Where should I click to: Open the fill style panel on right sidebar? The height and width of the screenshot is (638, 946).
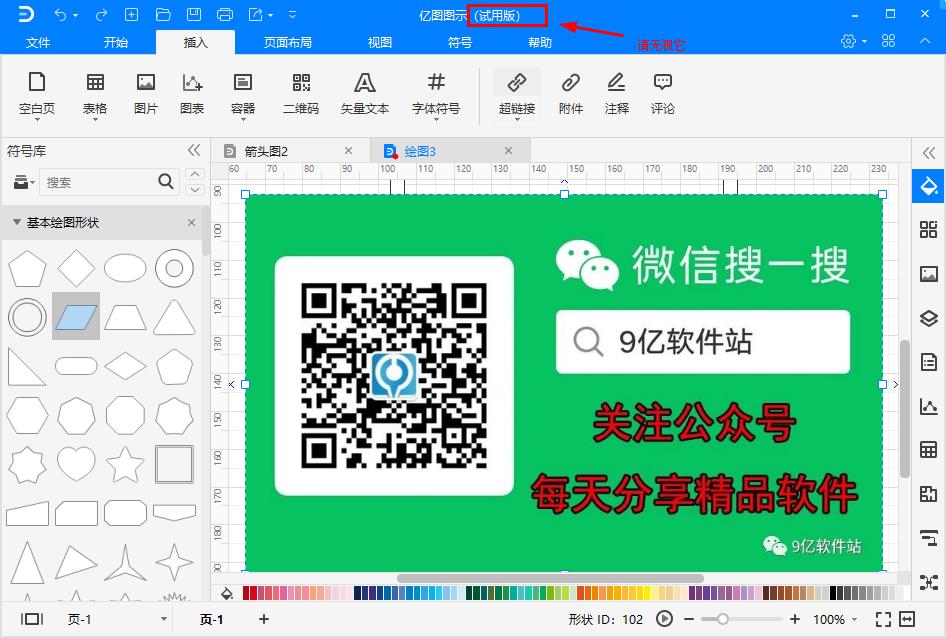pos(929,186)
